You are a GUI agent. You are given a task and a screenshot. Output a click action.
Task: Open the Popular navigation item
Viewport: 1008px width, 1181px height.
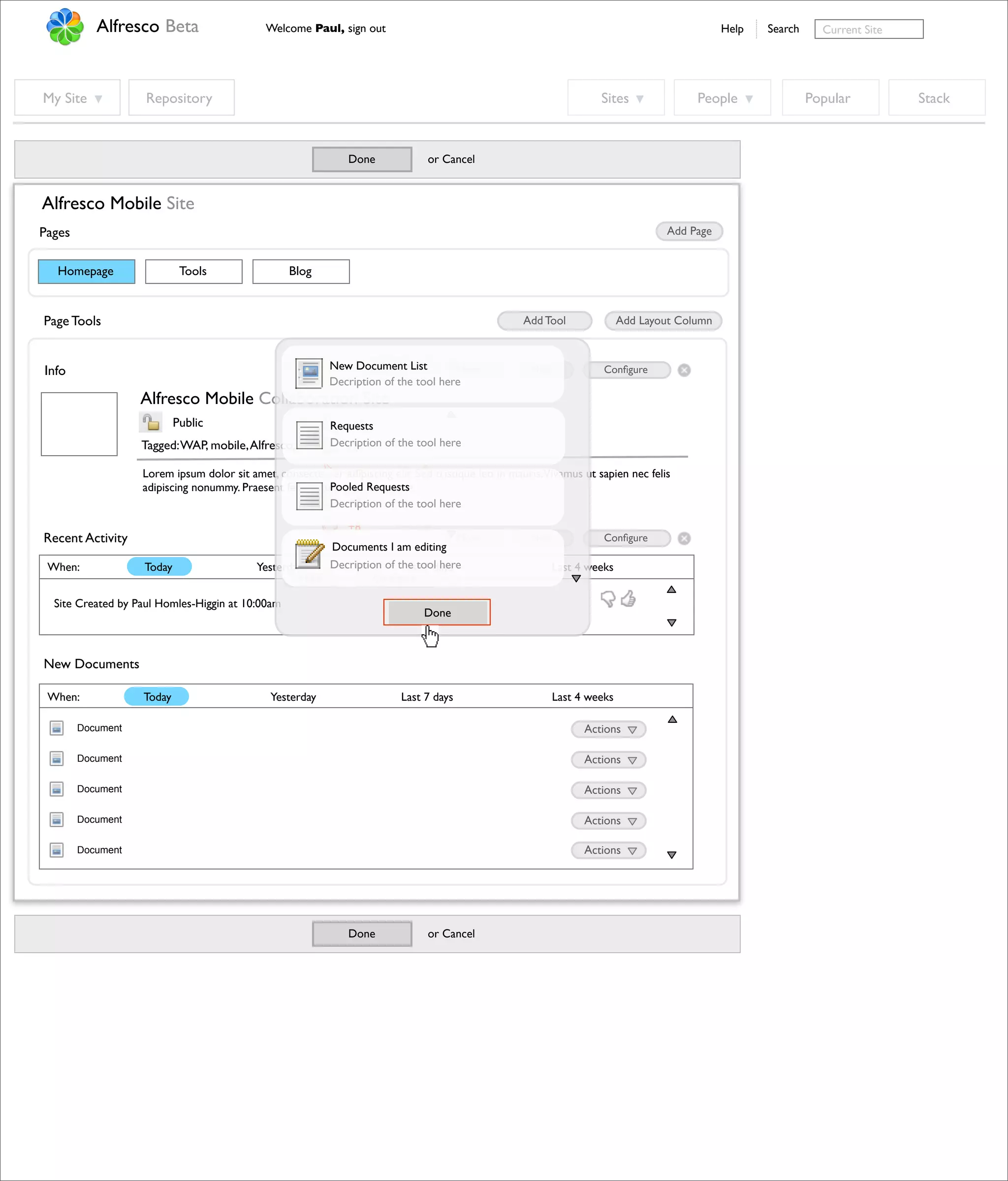831,98
